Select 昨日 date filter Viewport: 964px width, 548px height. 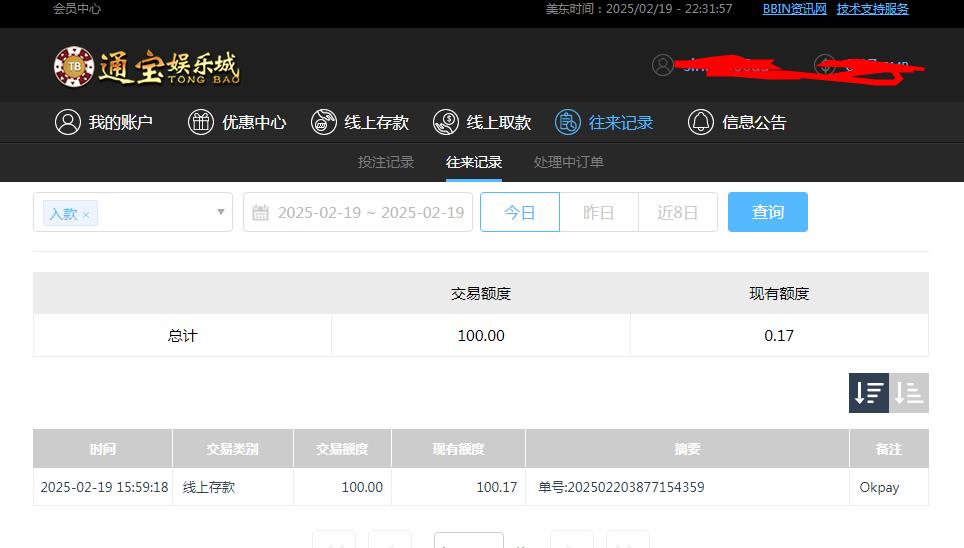coord(599,212)
